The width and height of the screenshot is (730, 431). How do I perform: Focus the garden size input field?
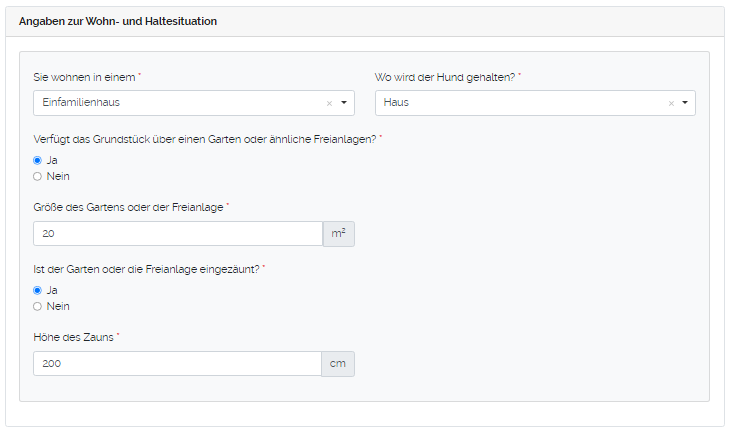[x=177, y=234]
